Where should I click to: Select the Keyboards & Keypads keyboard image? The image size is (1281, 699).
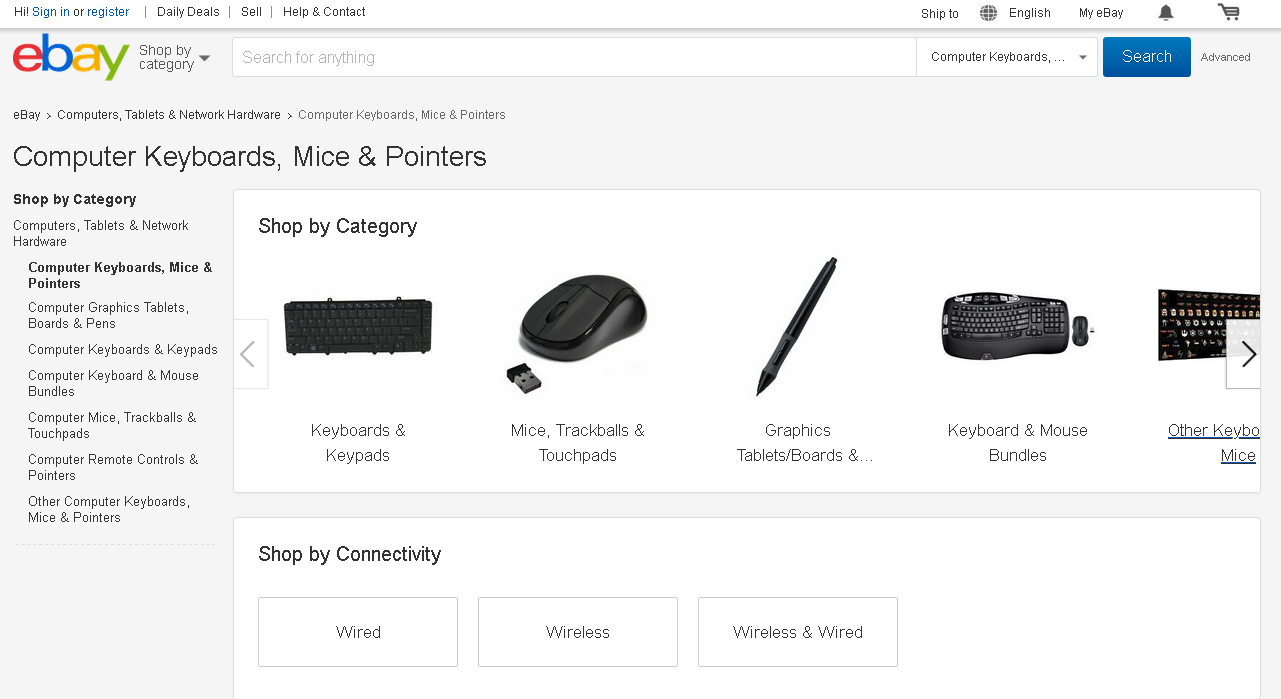358,327
